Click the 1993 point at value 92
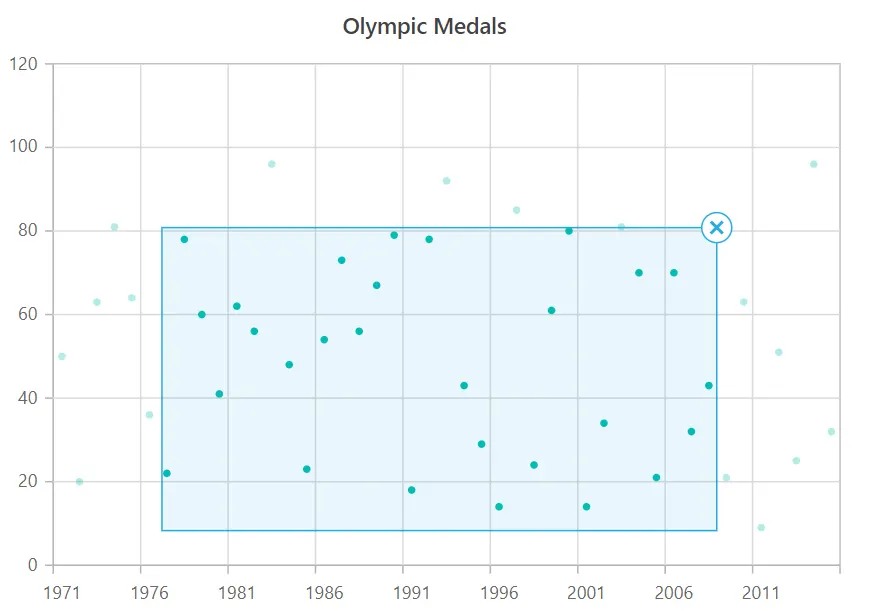Screen dimensions: 875x611 (446, 181)
